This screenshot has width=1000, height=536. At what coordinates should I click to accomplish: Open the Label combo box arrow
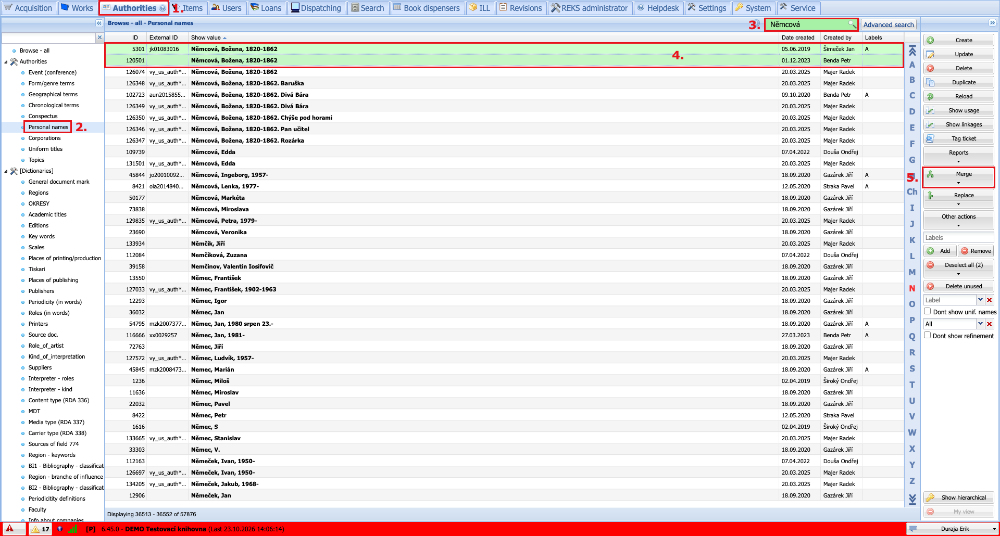pyautogui.click(x=980, y=300)
